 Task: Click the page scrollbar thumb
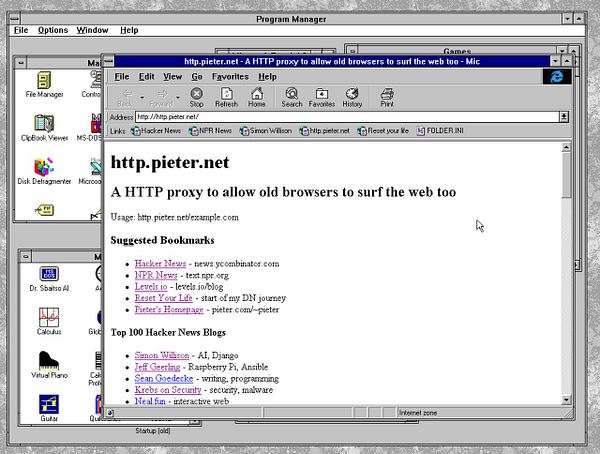566,175
